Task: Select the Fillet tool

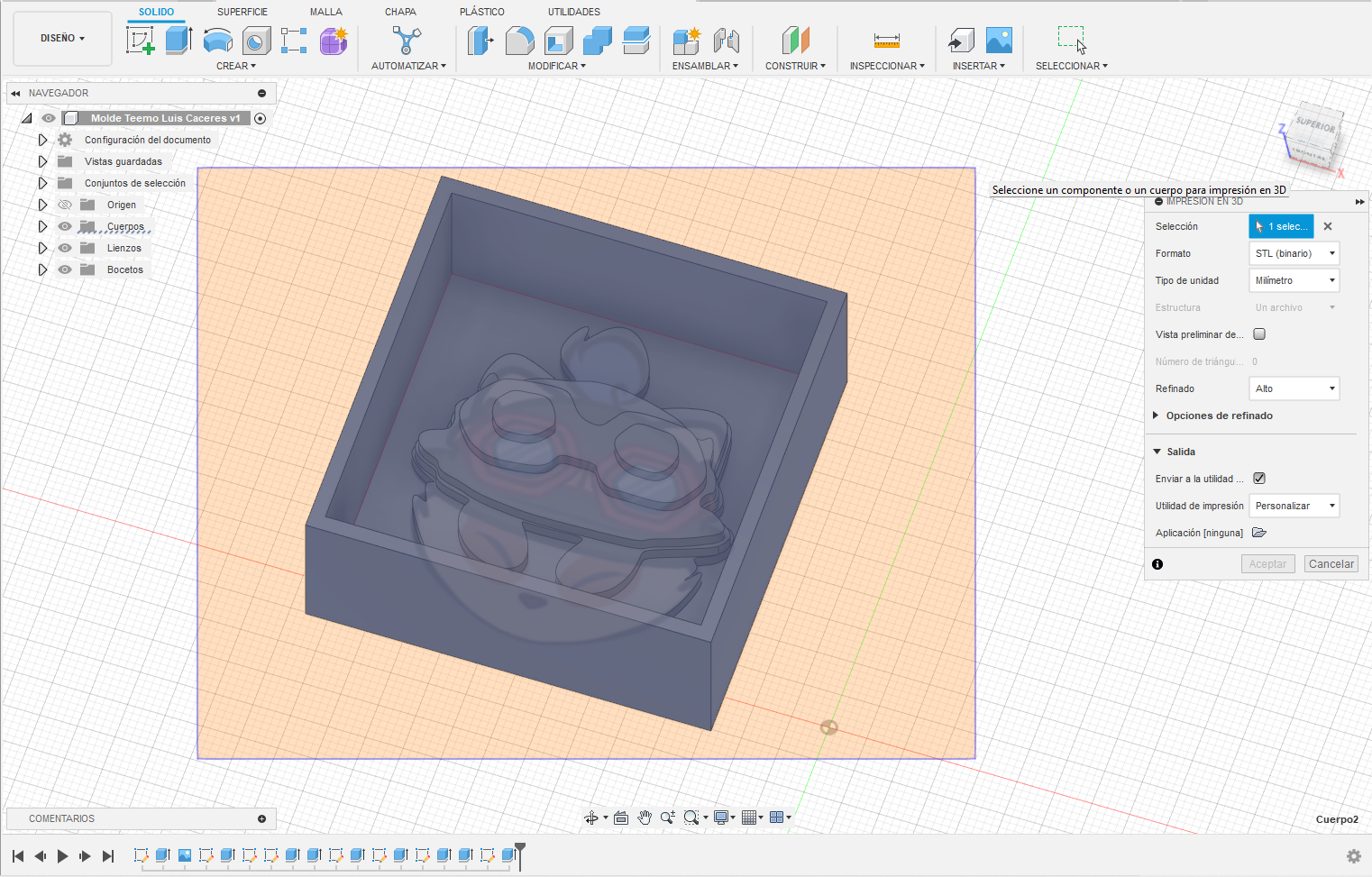Action: [x=519, y=41]
